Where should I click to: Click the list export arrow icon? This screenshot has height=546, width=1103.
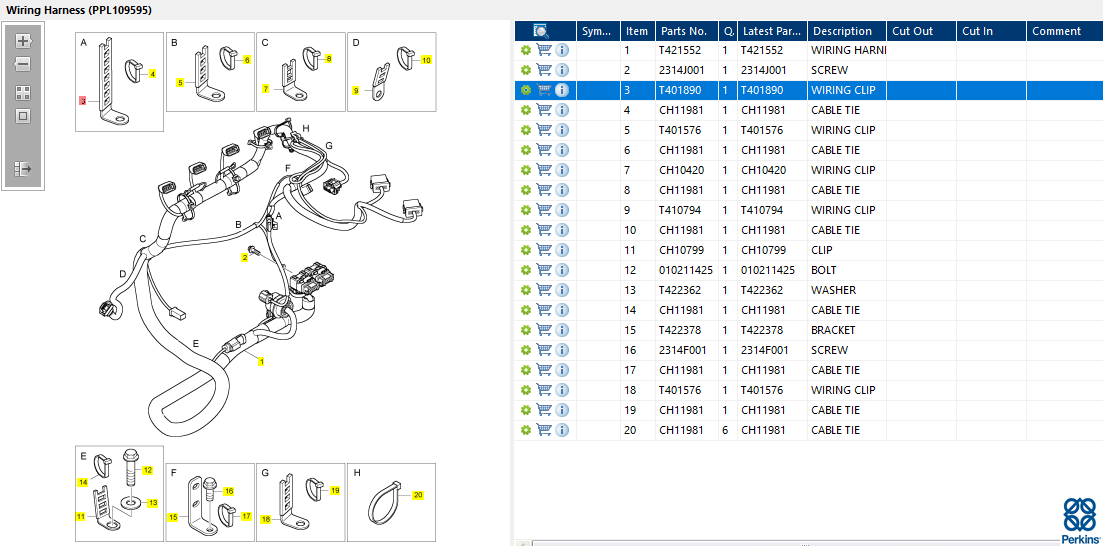point(23,169)
